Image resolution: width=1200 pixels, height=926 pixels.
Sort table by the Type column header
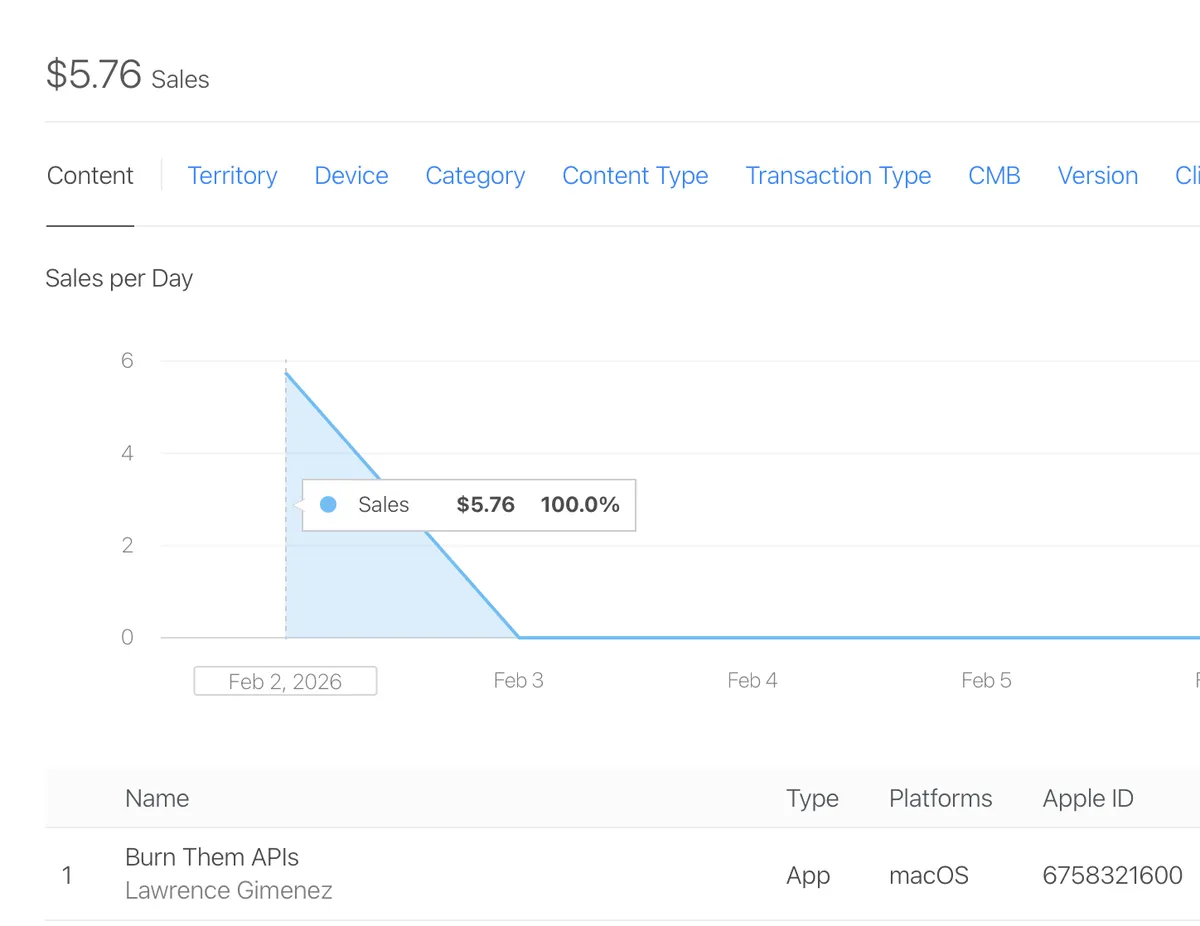click(812, 799)
